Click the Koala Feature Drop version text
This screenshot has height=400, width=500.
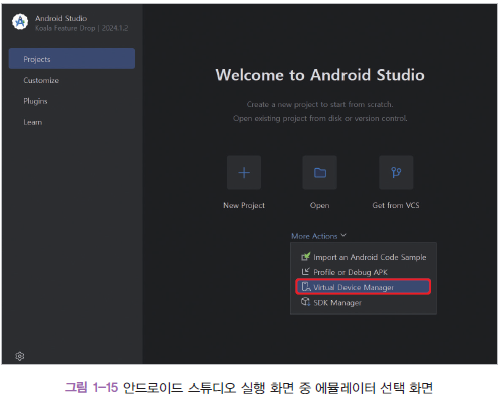pyautogui.click(x=82, y=28)
